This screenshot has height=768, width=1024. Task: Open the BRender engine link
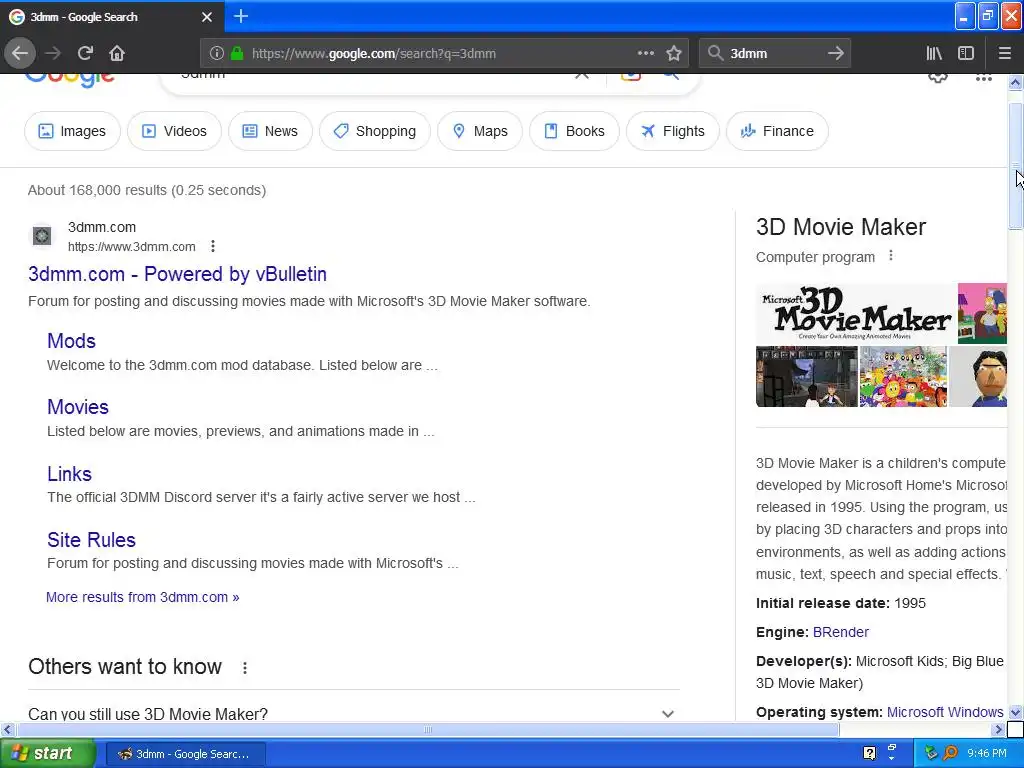coord(840,632)
